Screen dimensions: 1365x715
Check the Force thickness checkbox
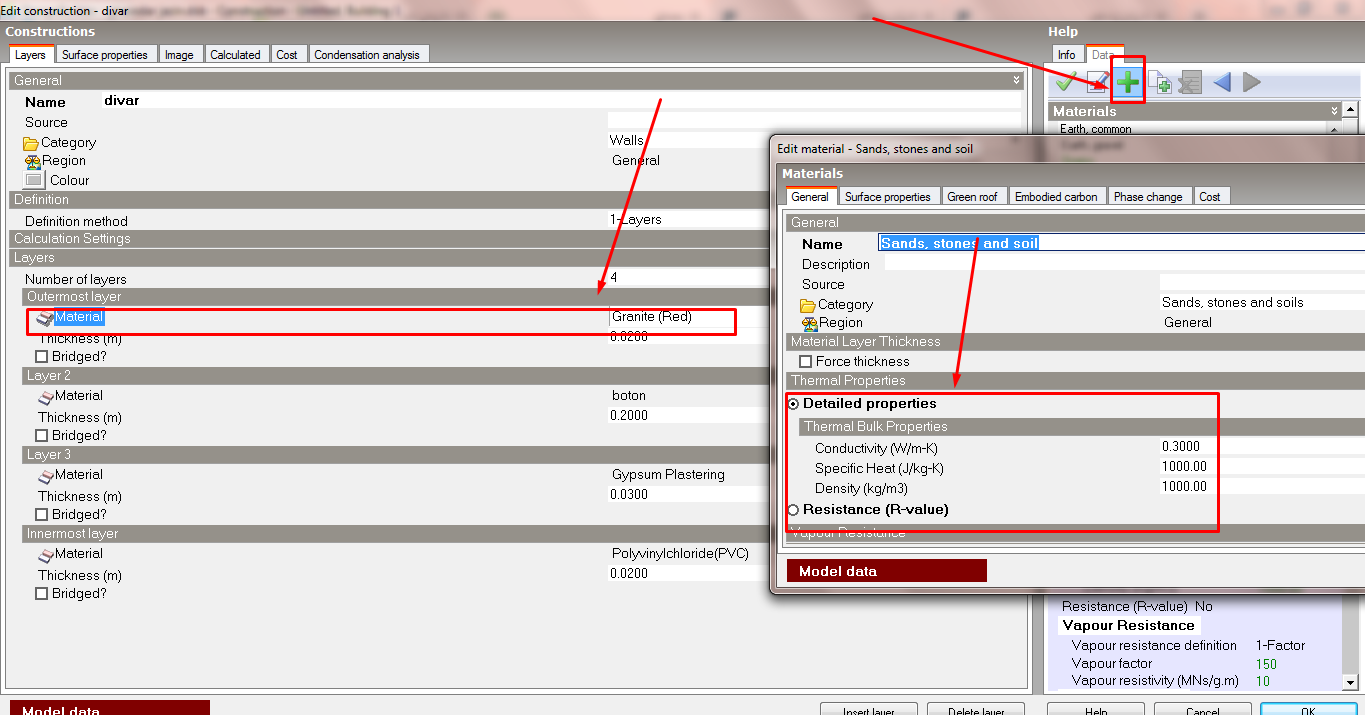[806, 361]
